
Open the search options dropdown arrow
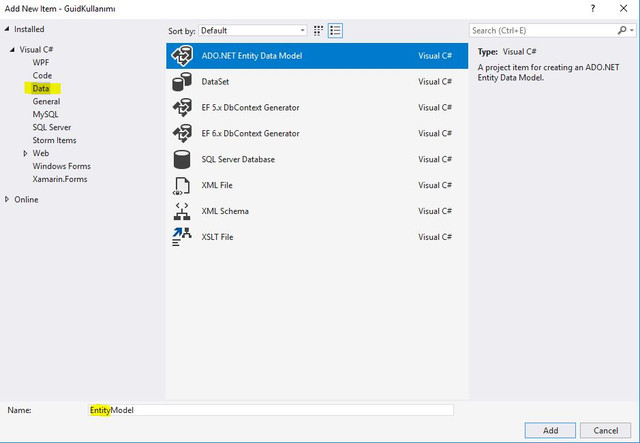click(632, 30)
